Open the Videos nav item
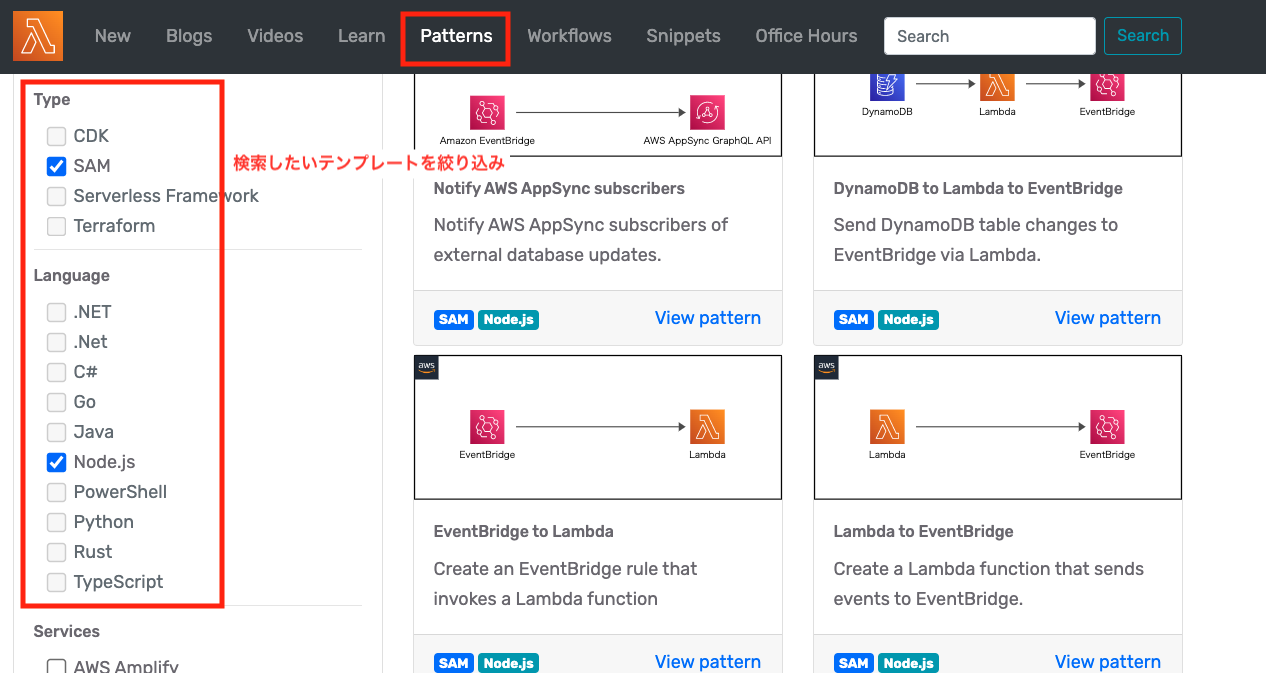1266x673 pixels. pyautogui.click(x=275, y=36)
